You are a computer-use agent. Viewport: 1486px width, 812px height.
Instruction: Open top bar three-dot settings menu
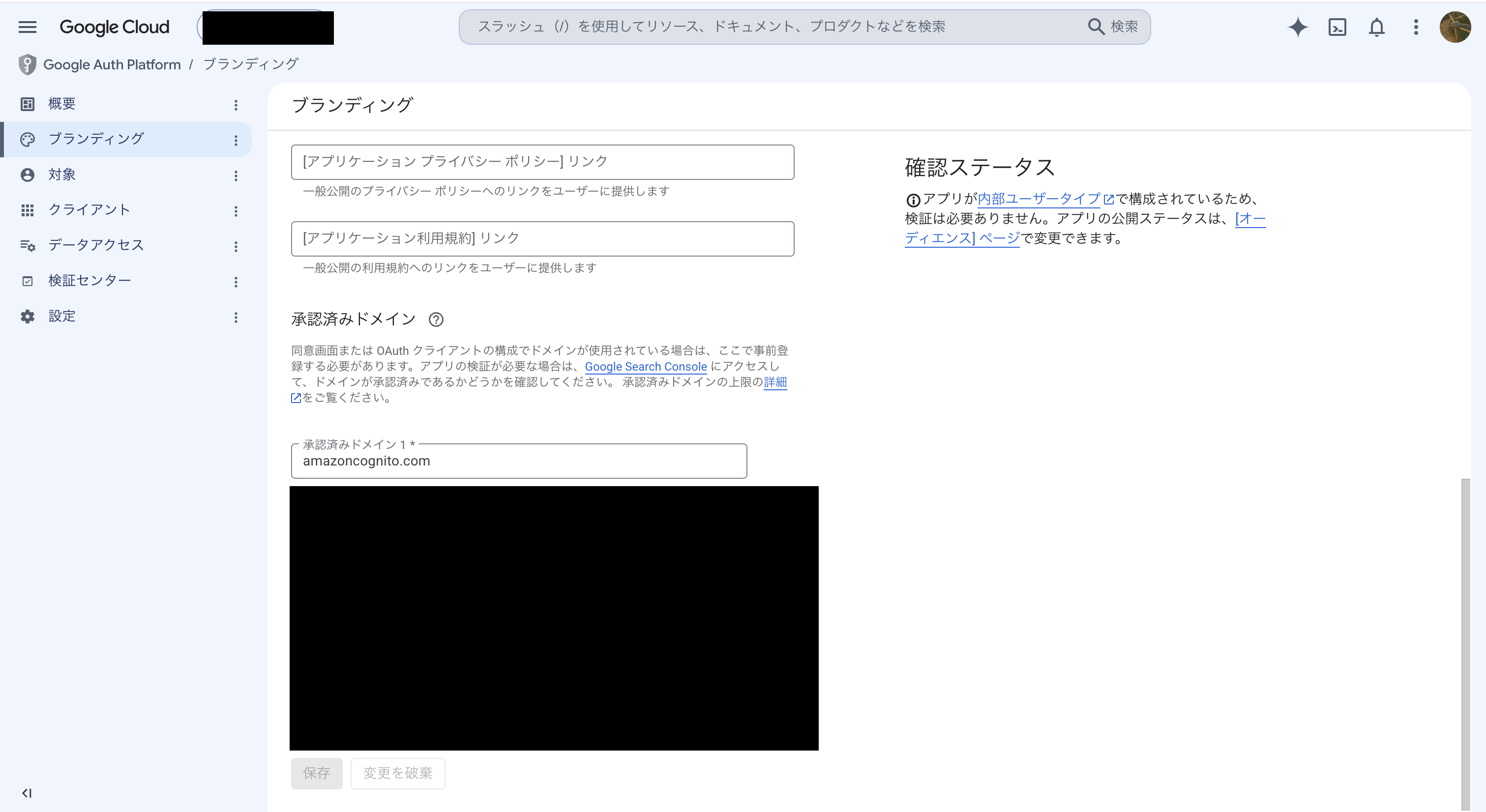[1416, 27]
